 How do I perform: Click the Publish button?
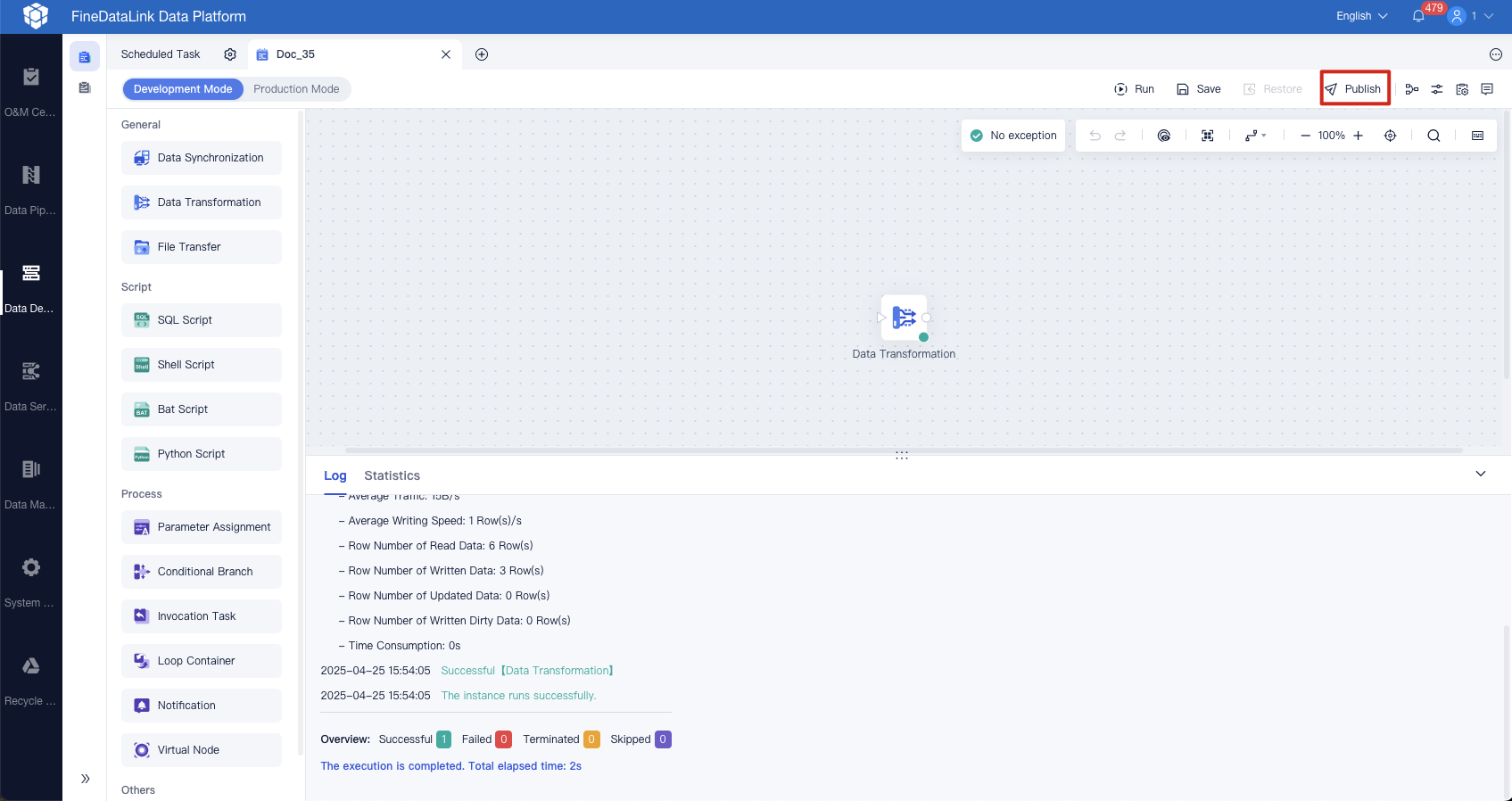1354,89
